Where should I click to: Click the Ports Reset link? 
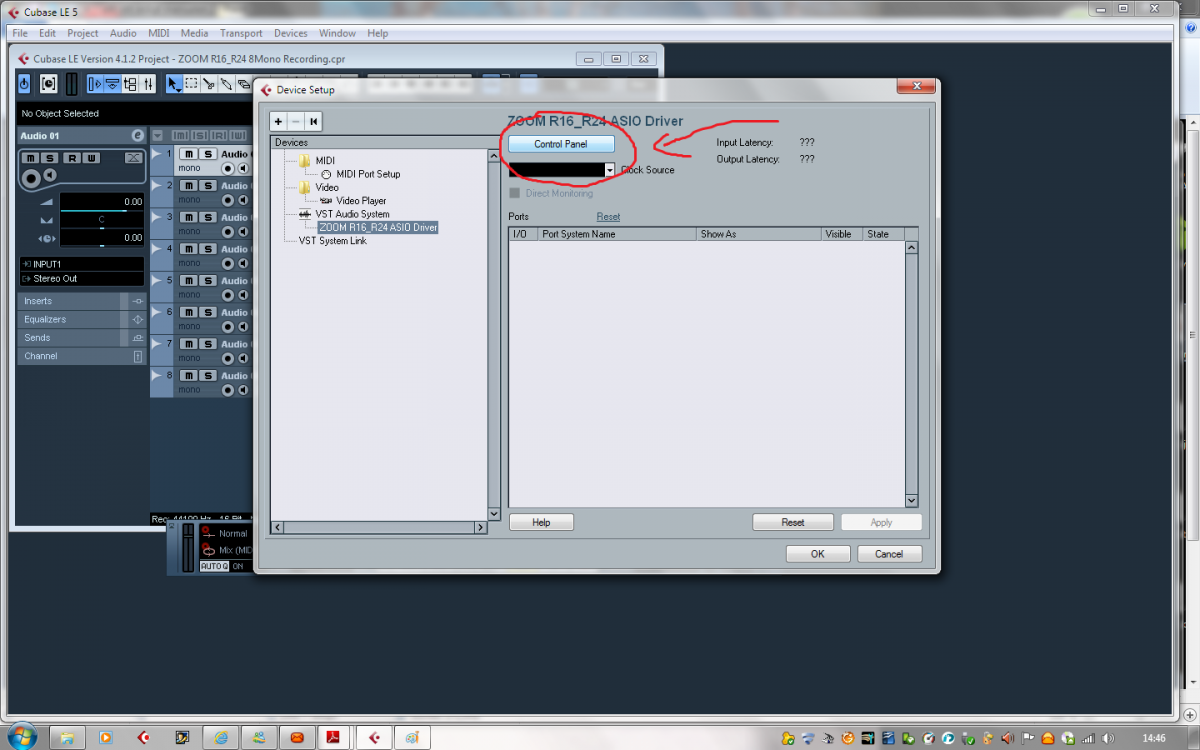(x=608, y=217)
